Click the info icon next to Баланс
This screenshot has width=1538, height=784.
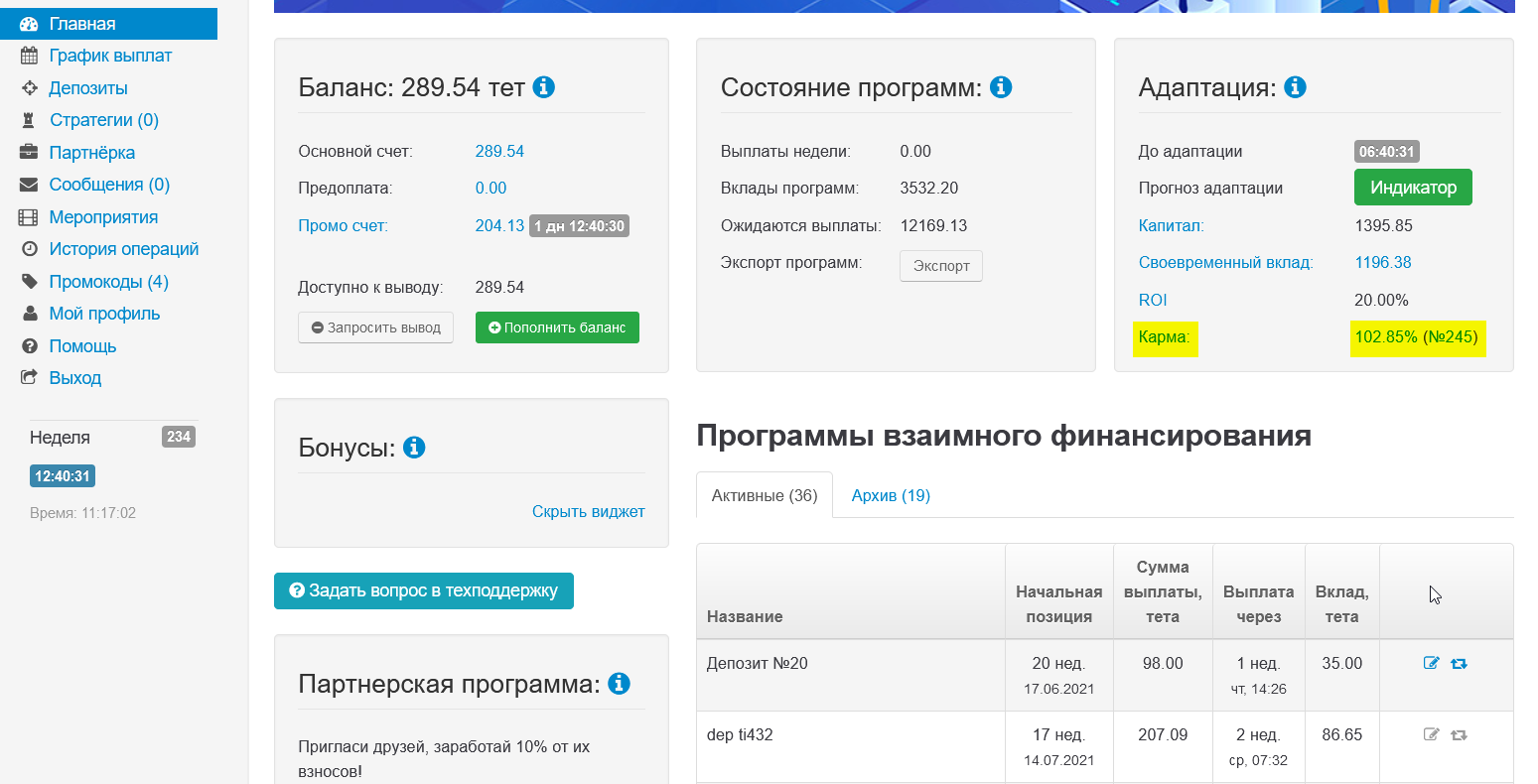click(543, 87)
